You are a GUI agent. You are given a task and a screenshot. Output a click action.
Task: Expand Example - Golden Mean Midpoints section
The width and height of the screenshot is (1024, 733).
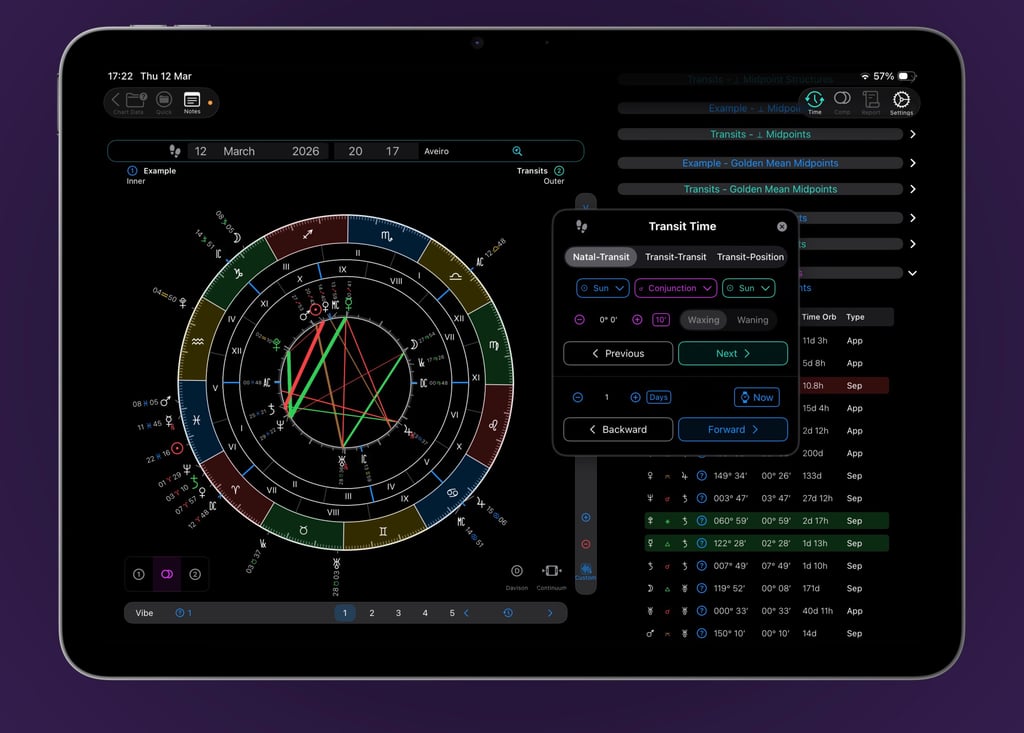[x=913, y=163]
